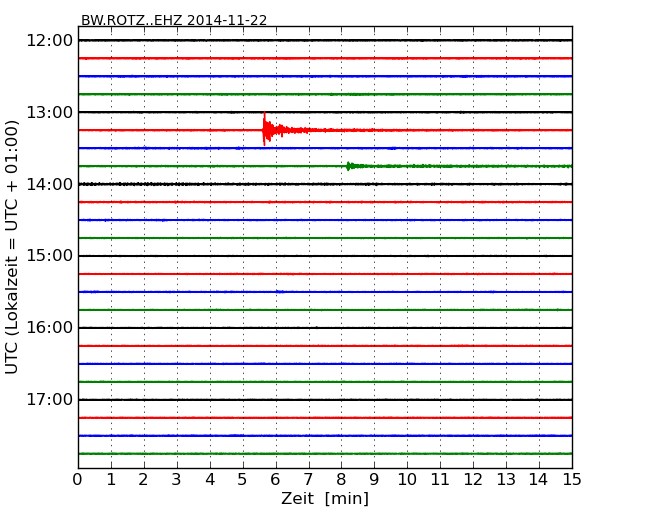Click the green seismic event onset near 13:45

tap(349, 166)
